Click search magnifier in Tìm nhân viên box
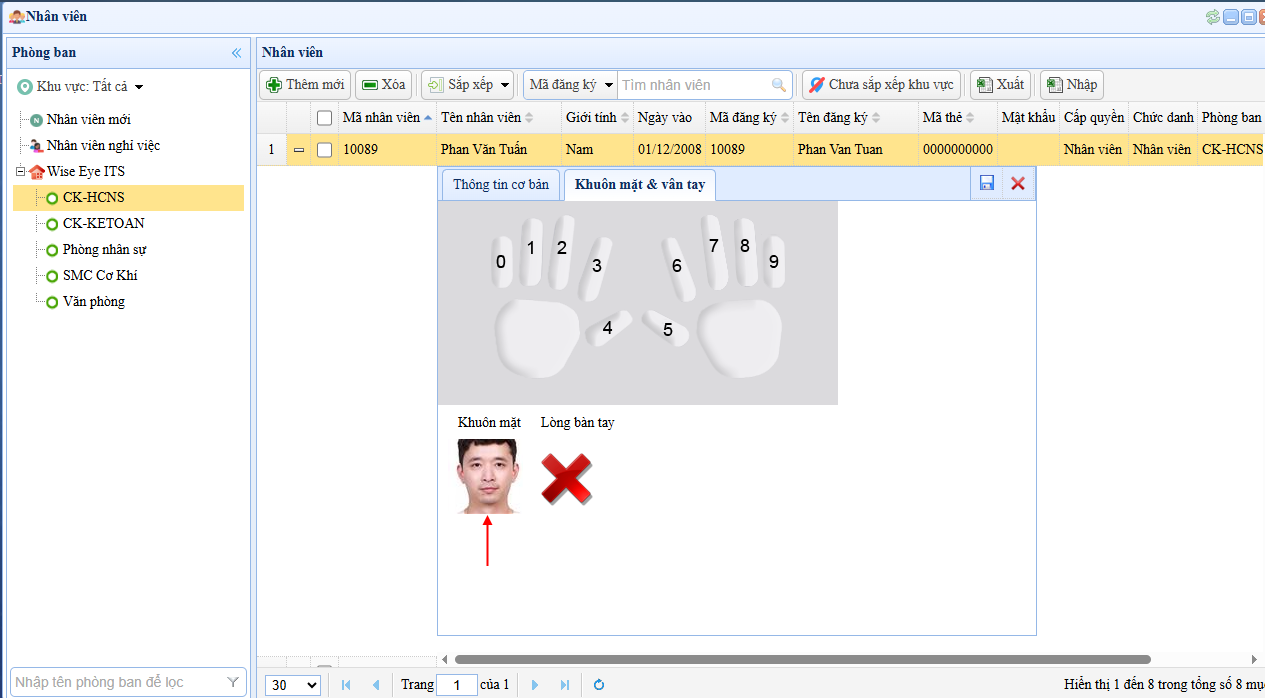This screenshot has width=1265, height=698. pyautogui.click(x=779, y=85)
